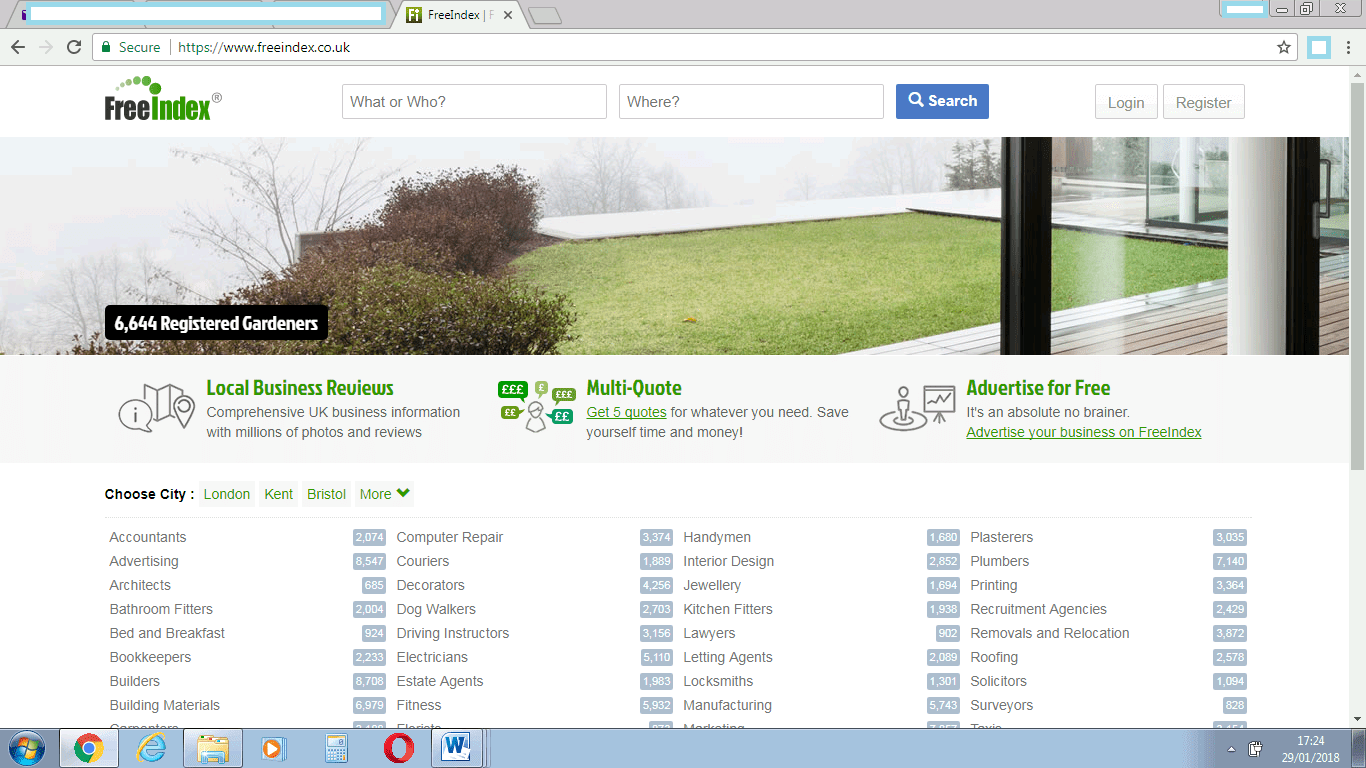1366x768 pixels.
Task: Open Opera from the taskbar
Action: (399, 748)
